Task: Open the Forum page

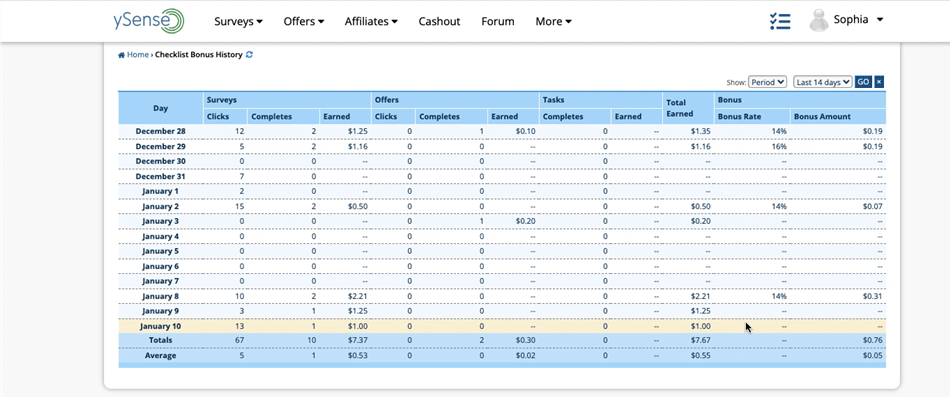Action: [x=498, y=21]
